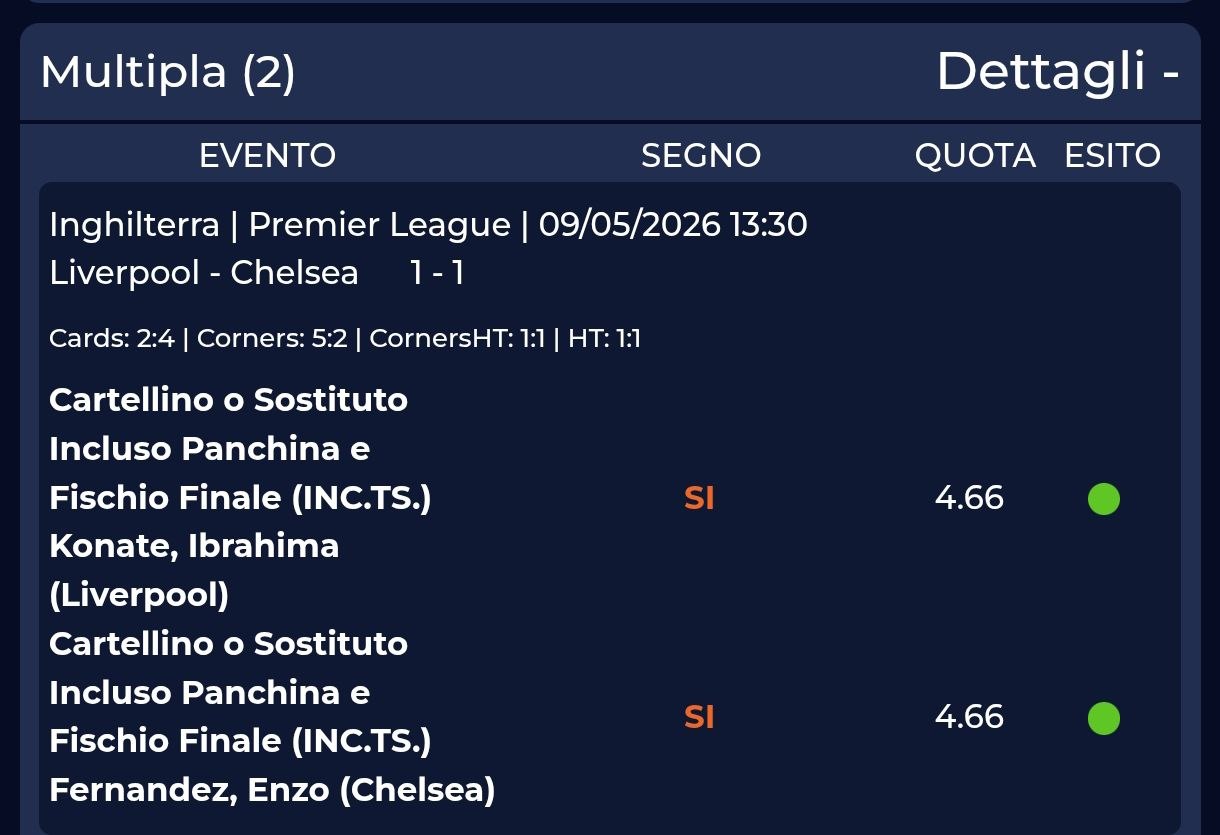Click the 4.66 odds for Enzo Fernandez
Screen dimensions: 1220x835
point(969,718)
